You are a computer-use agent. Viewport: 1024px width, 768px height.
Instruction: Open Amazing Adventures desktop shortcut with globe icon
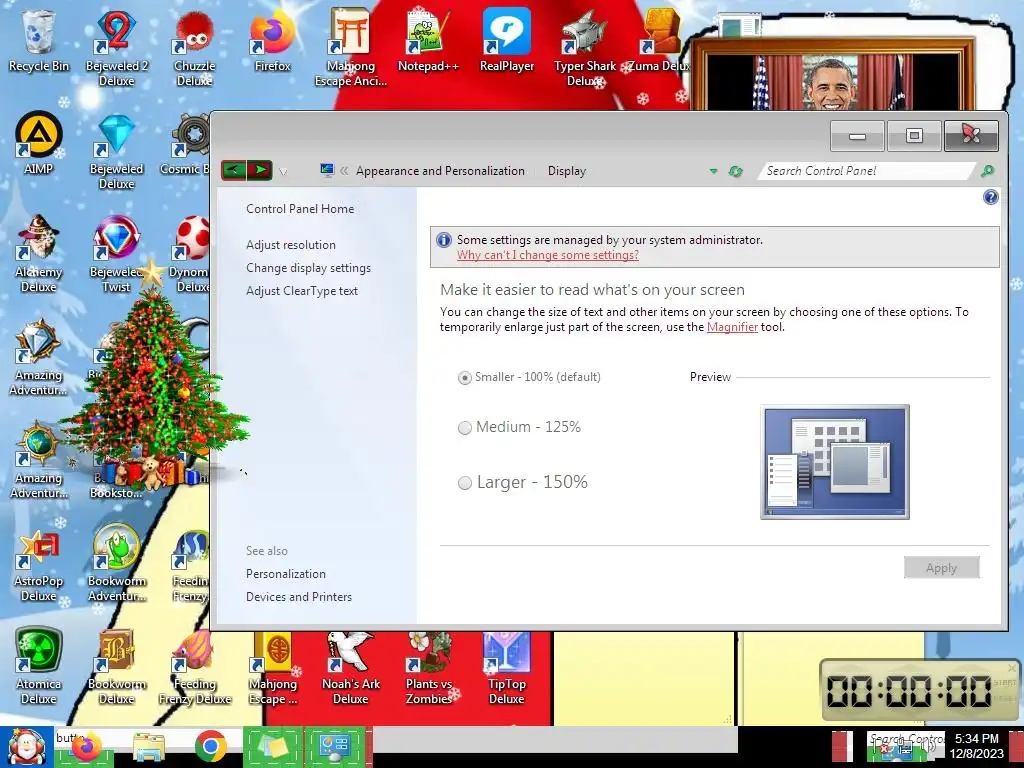[x=39, y=460]
